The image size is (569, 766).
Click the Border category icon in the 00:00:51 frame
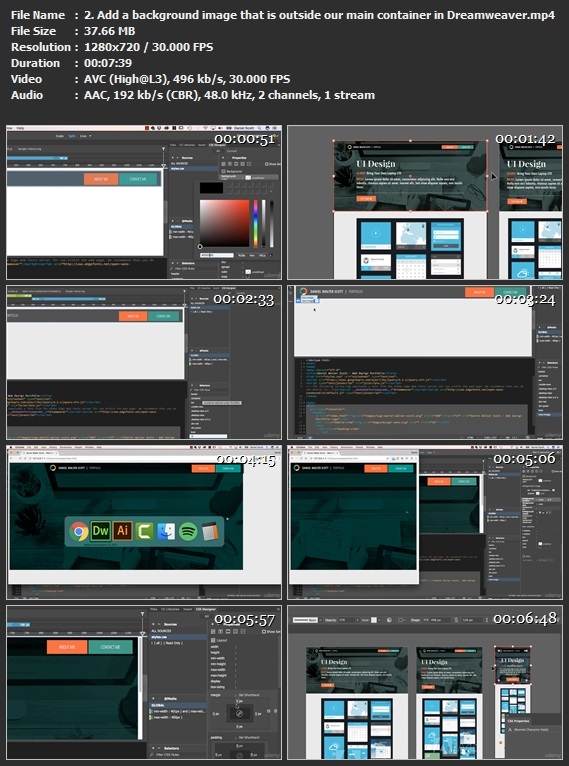[x=236, y=164]
